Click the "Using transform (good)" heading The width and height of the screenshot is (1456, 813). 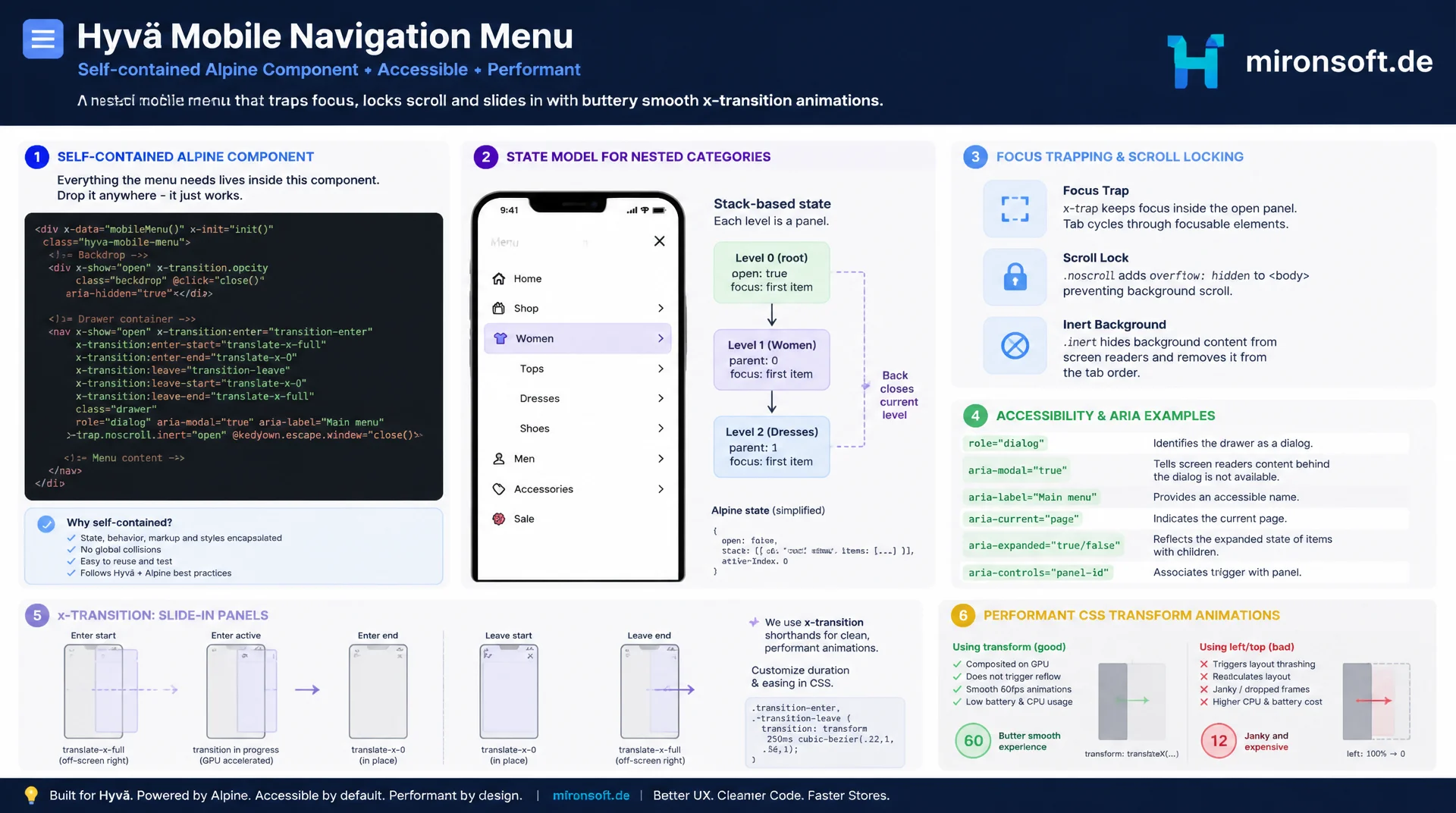[1009, 647]
